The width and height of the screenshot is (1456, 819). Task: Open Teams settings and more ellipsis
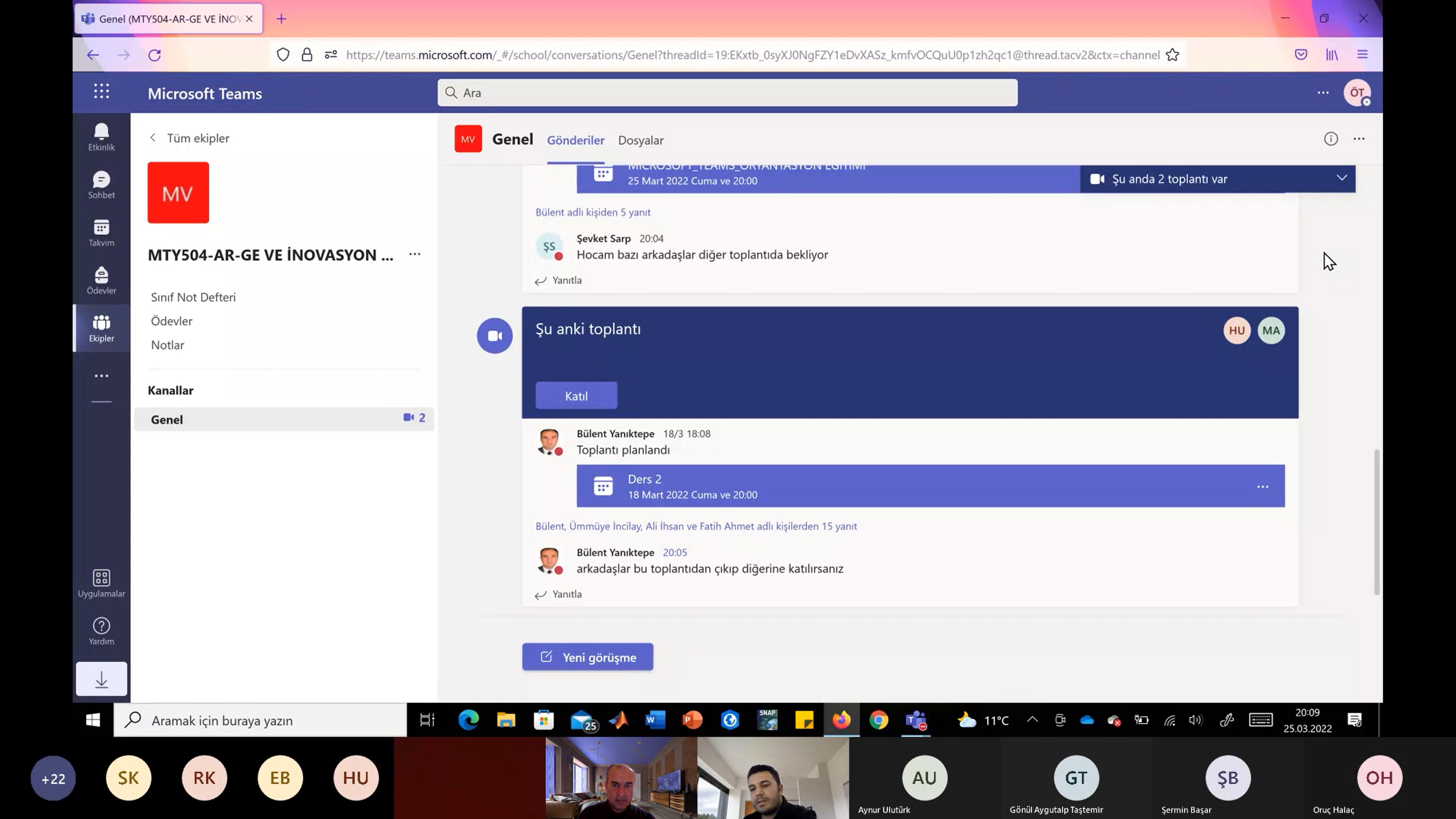1323,93
